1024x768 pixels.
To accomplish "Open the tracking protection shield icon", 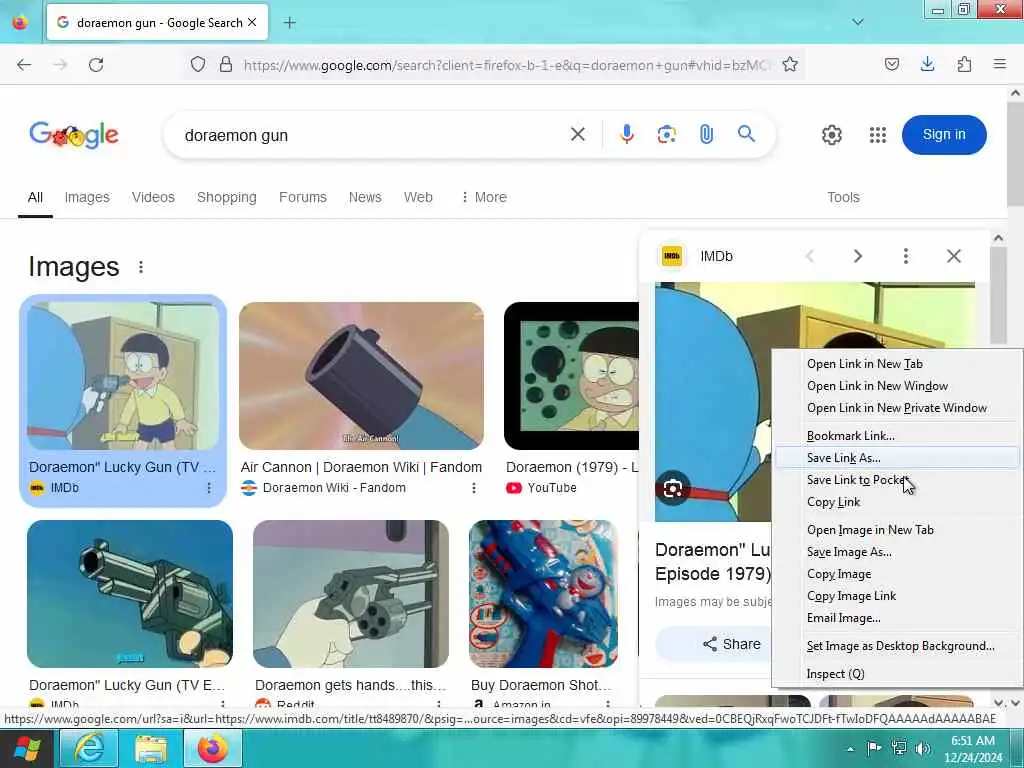I will (198, 64).
